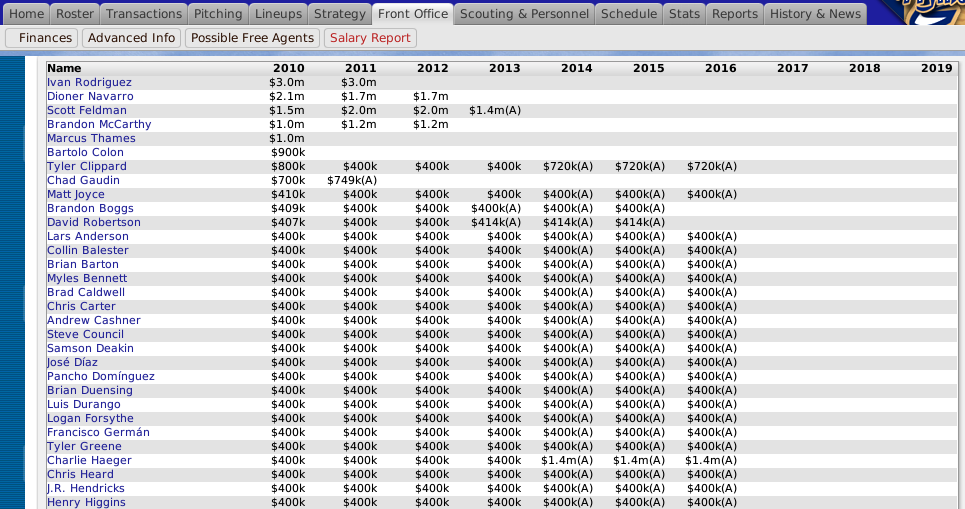Switch to the Transactions tab
This screenshot has height=509, width=965.
144,14
